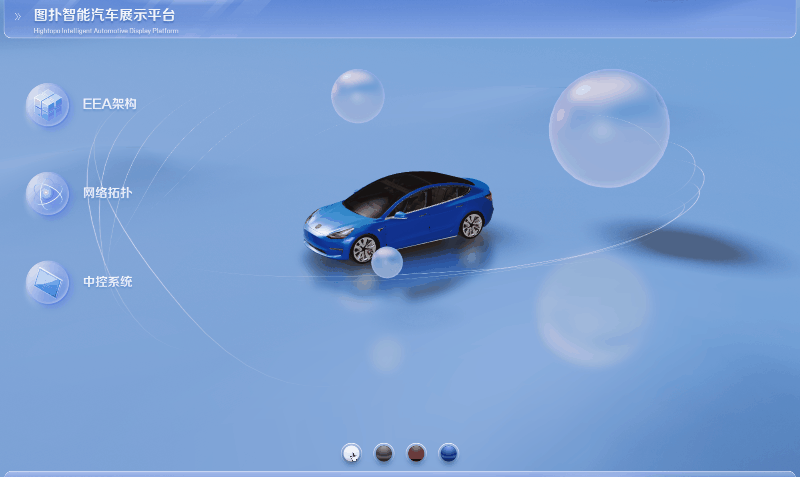Click the EEA架构 cube icon
Image resolution: width=800 pixels, height=477 pixels.
tap(47, 105)
